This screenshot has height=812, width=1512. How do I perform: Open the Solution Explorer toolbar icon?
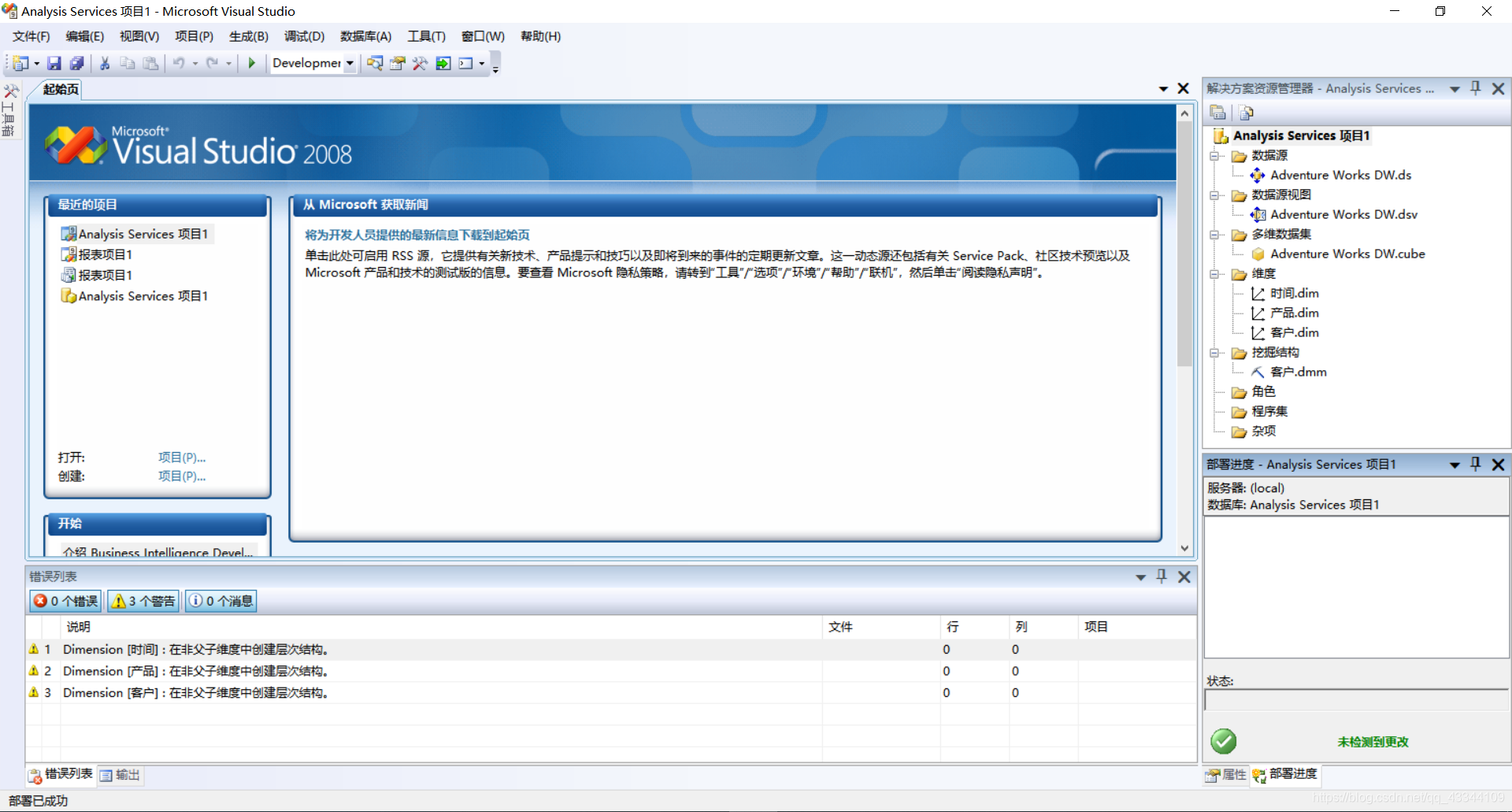pos(375,63)
